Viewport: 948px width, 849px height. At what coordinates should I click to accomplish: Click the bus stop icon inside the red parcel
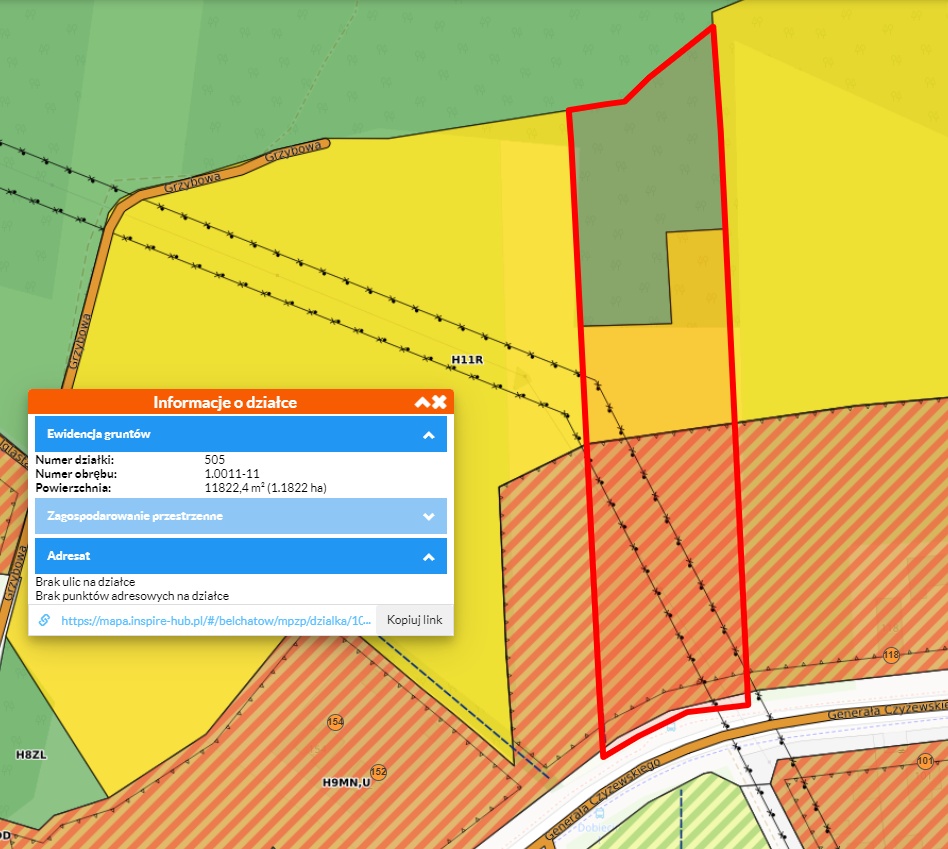(x=670, y=727)
